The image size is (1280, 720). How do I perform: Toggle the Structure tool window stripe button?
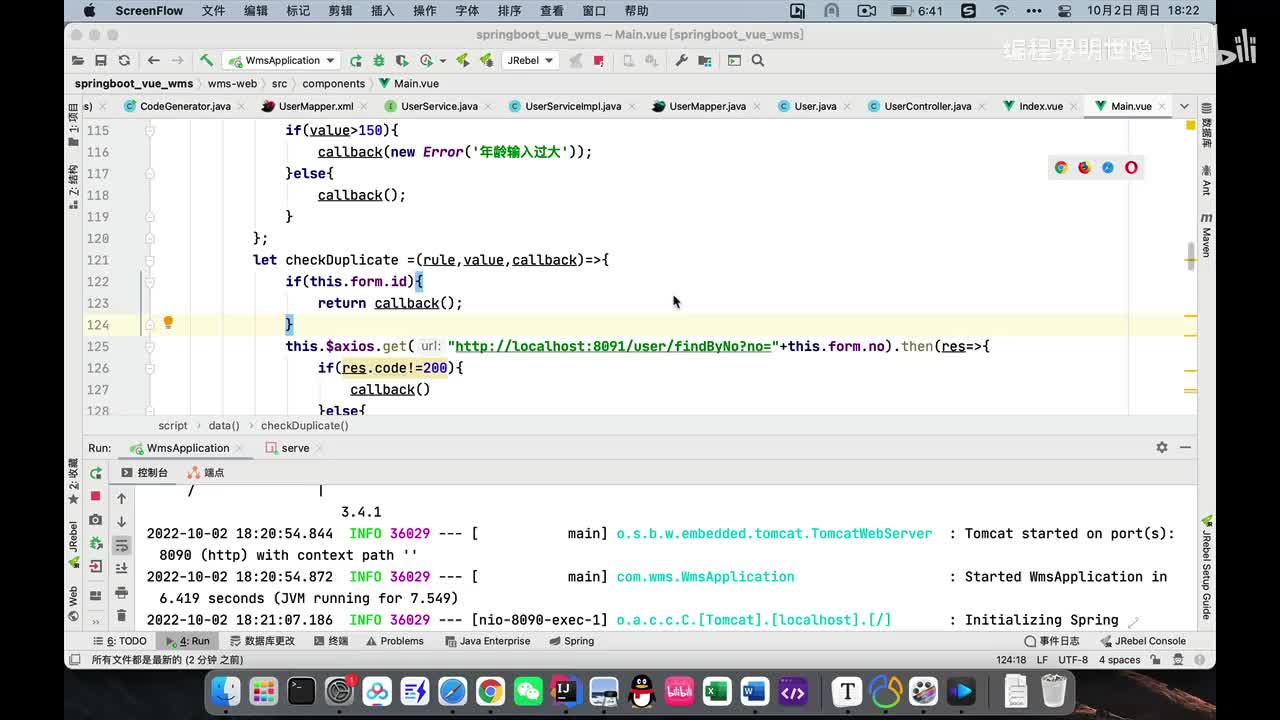coord(73,188)
